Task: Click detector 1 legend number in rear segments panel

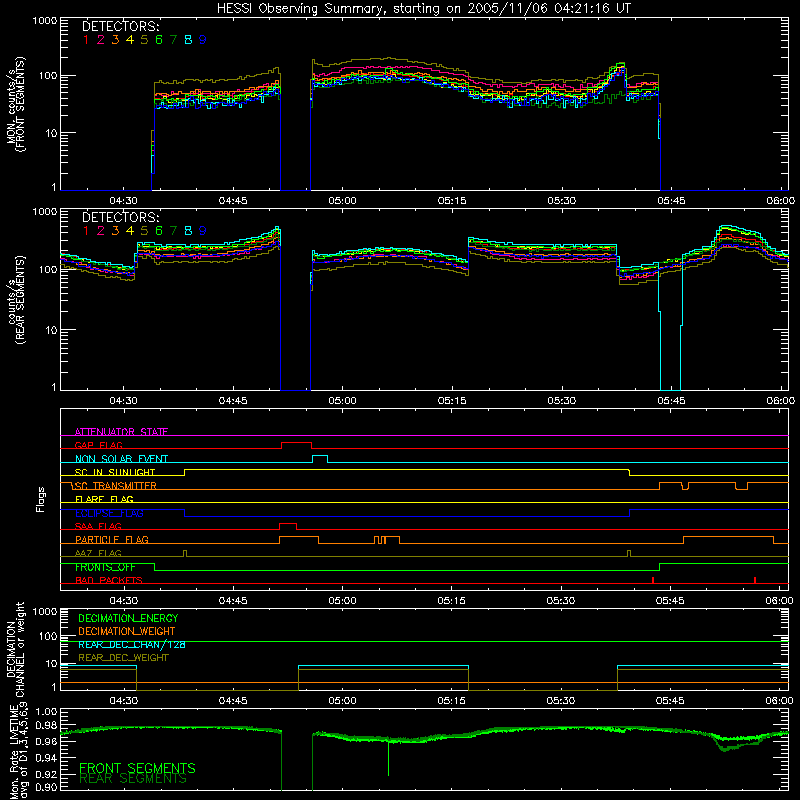Action: [x=86, y=231]
